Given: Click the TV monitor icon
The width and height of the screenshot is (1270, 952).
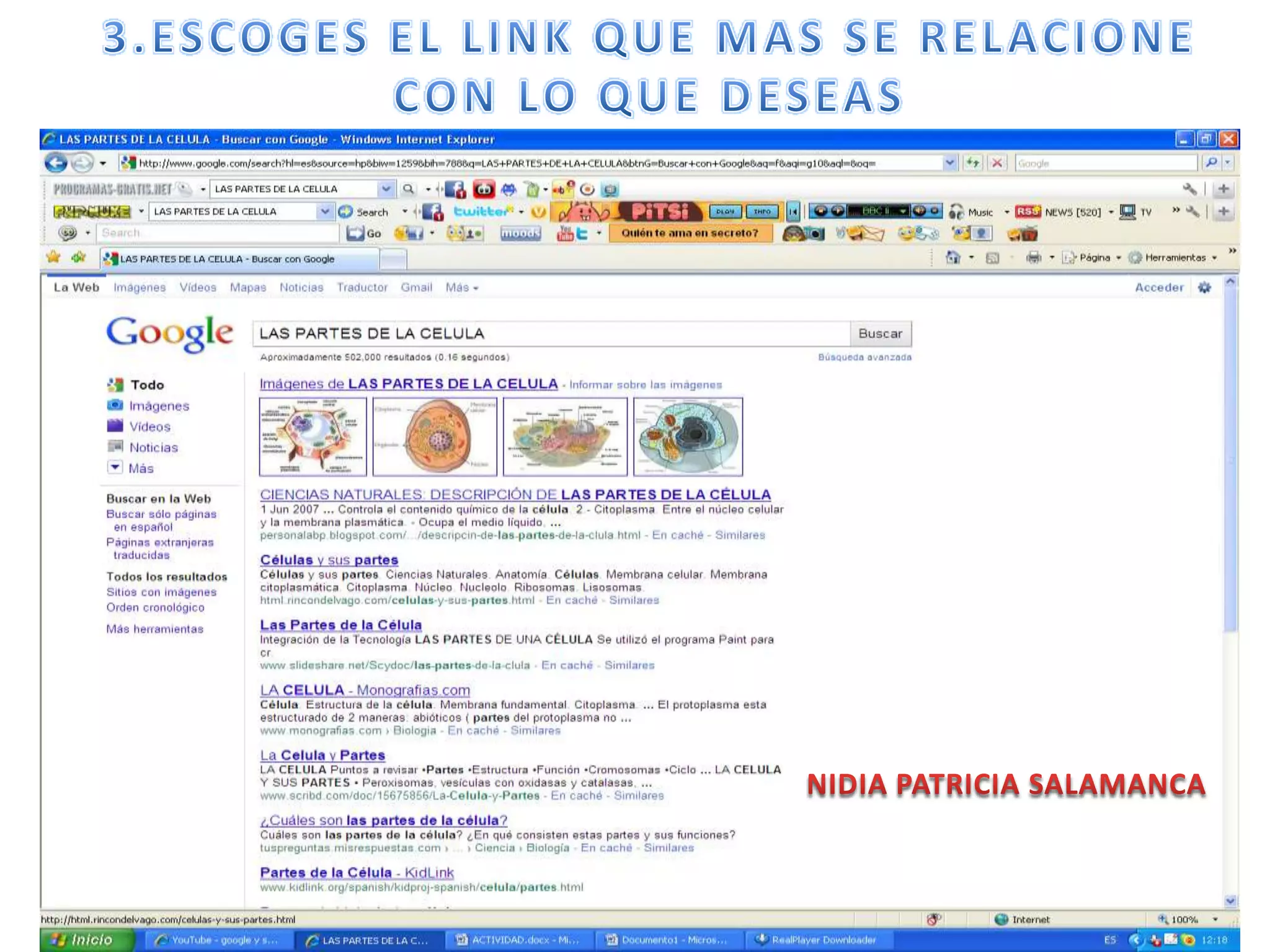Looking at the screenshot, I should 1127,212.
